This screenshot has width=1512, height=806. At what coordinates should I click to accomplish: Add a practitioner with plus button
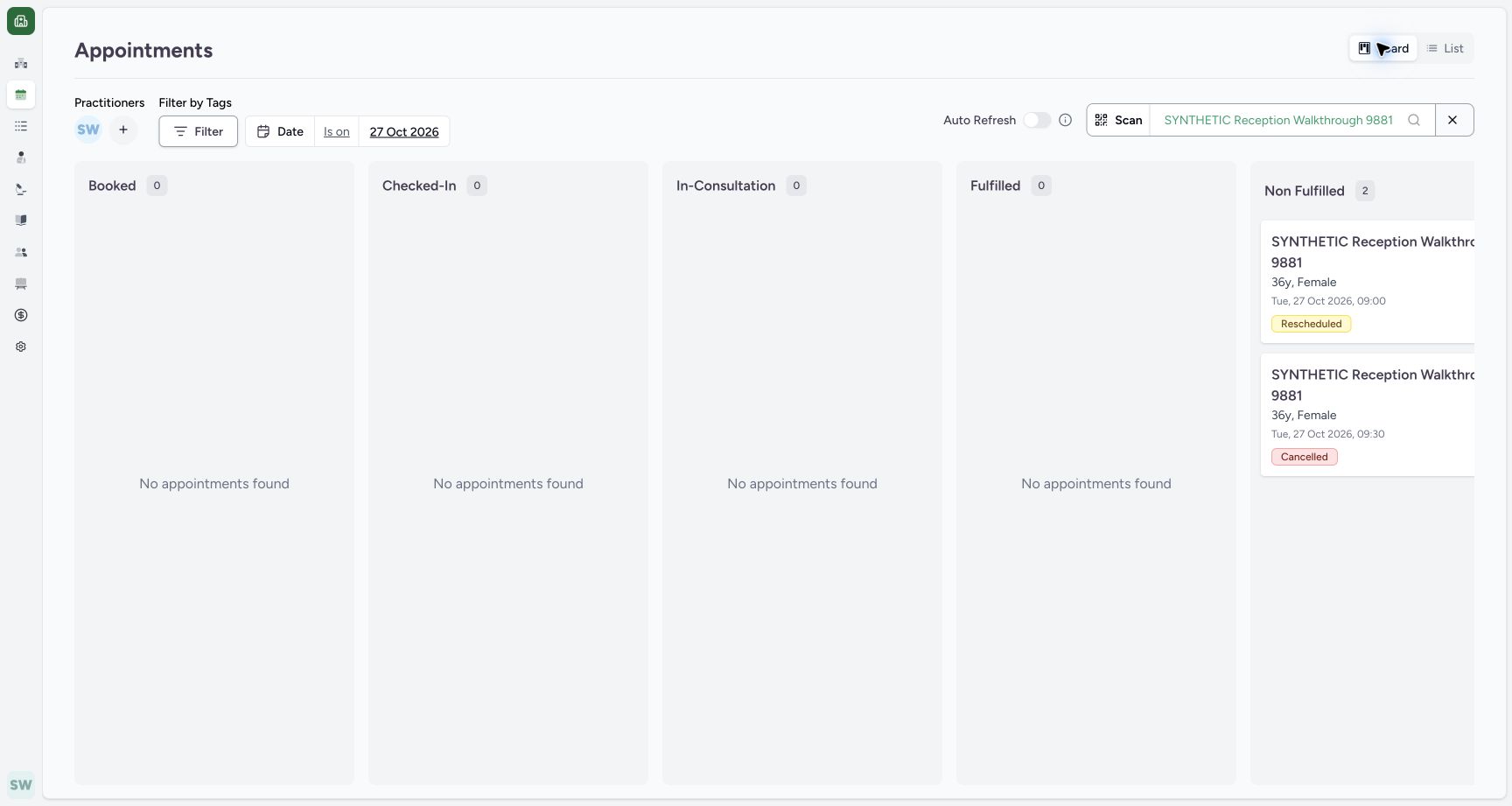123,130
